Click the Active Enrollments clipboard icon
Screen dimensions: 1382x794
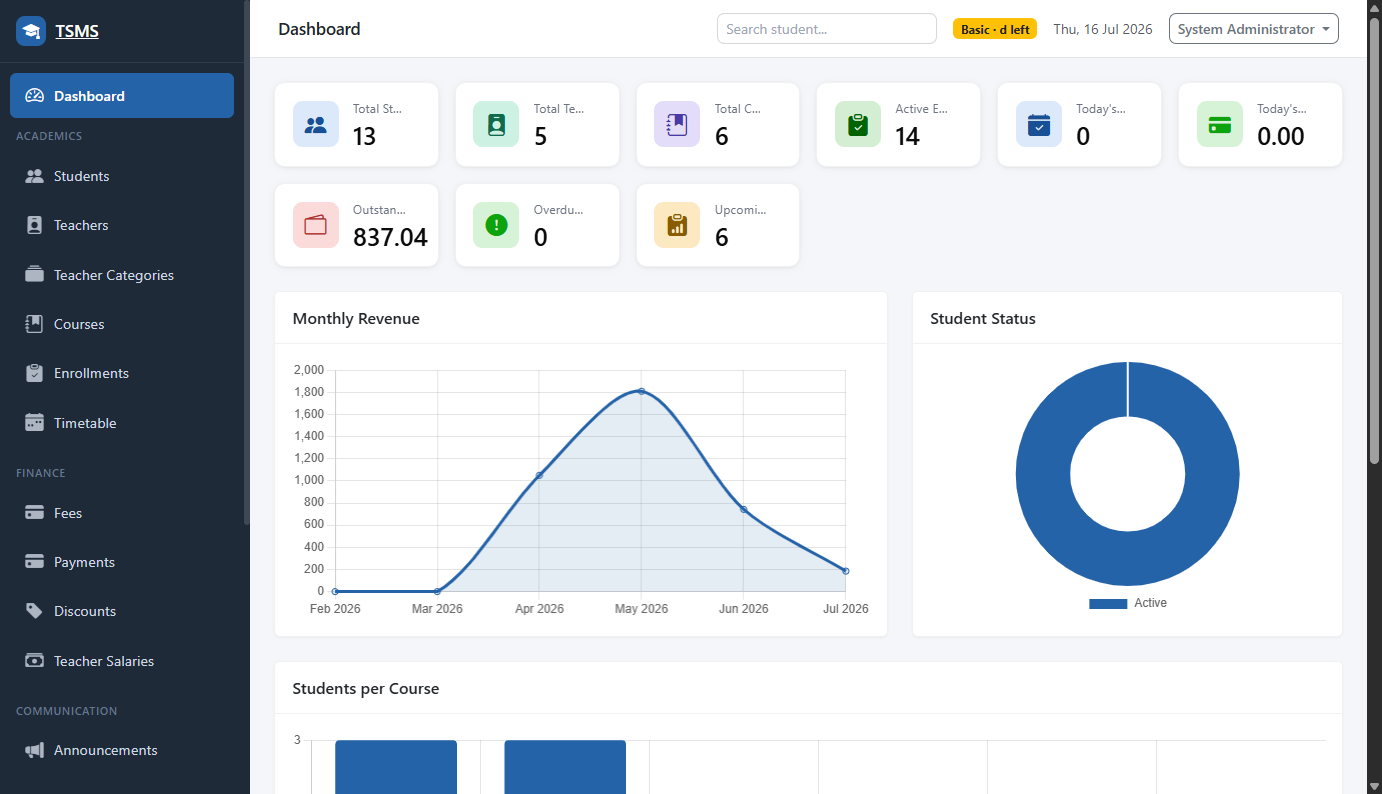tap(858, 124)
